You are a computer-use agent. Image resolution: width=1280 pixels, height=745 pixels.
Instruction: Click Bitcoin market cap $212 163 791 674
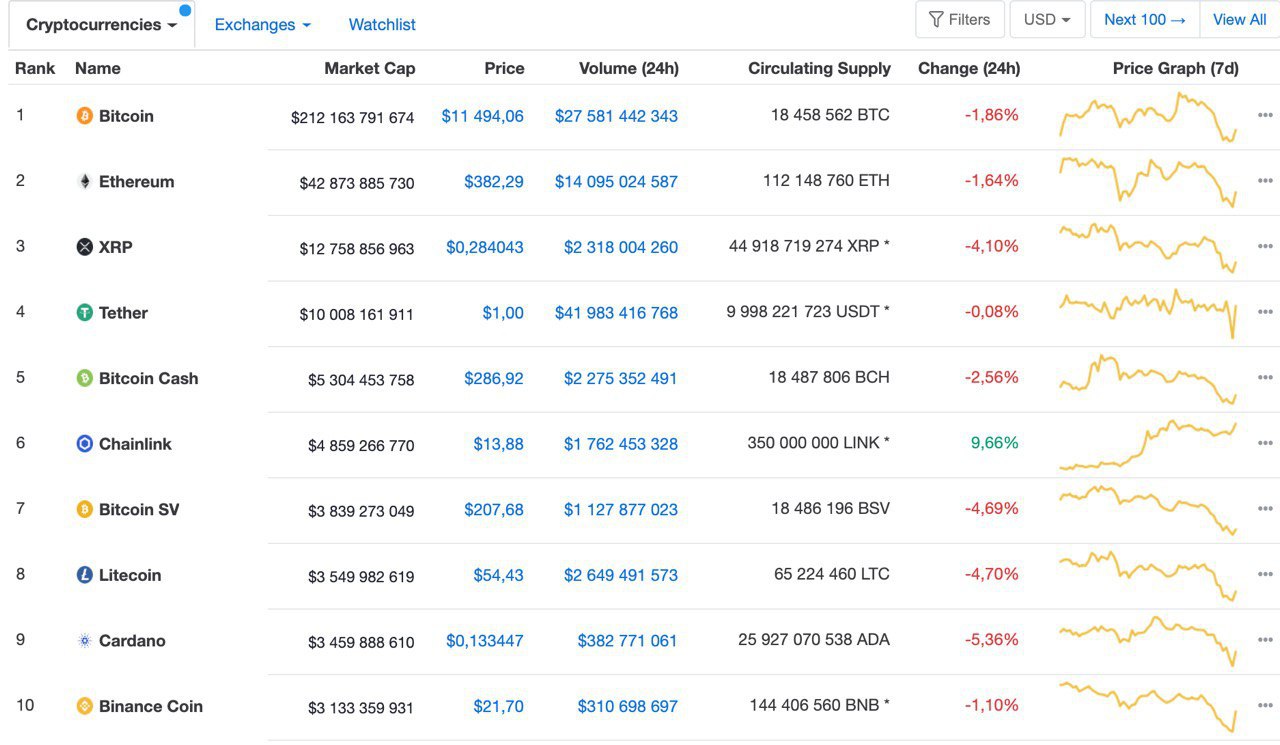[353, 118]
